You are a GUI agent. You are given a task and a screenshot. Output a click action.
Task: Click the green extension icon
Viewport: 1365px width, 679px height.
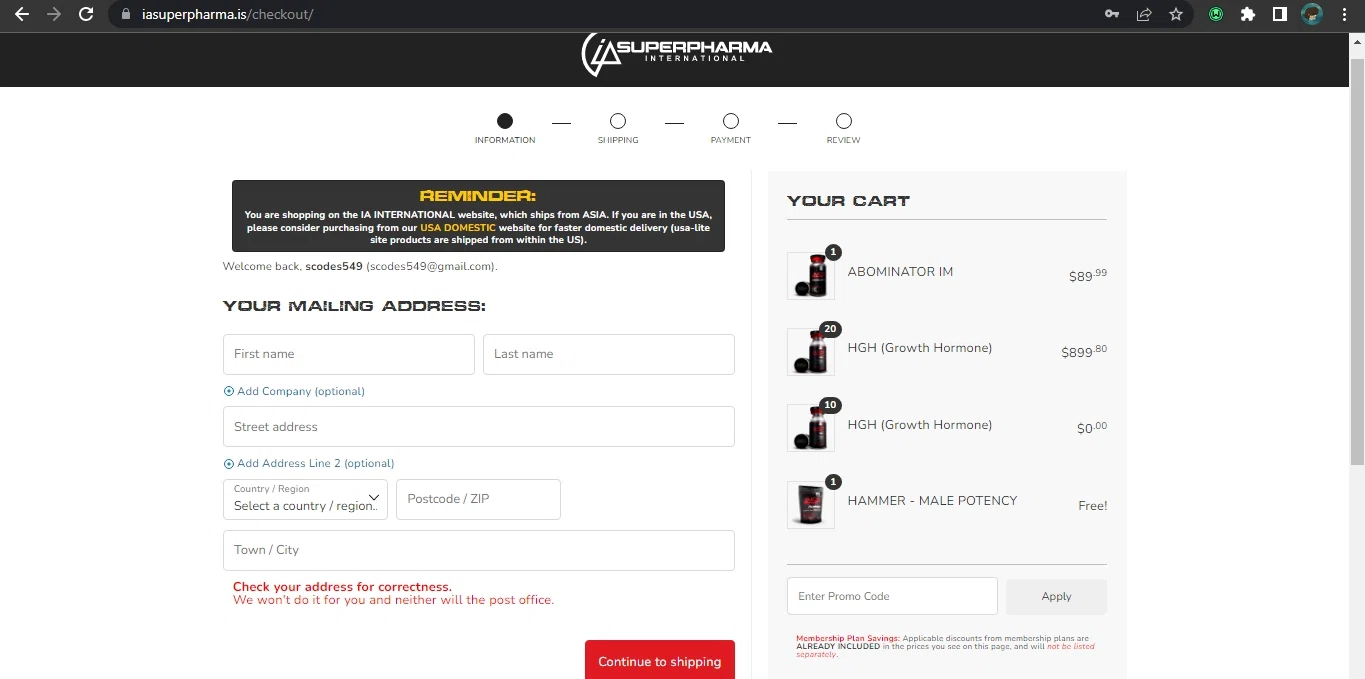(x=1216, y=14)
